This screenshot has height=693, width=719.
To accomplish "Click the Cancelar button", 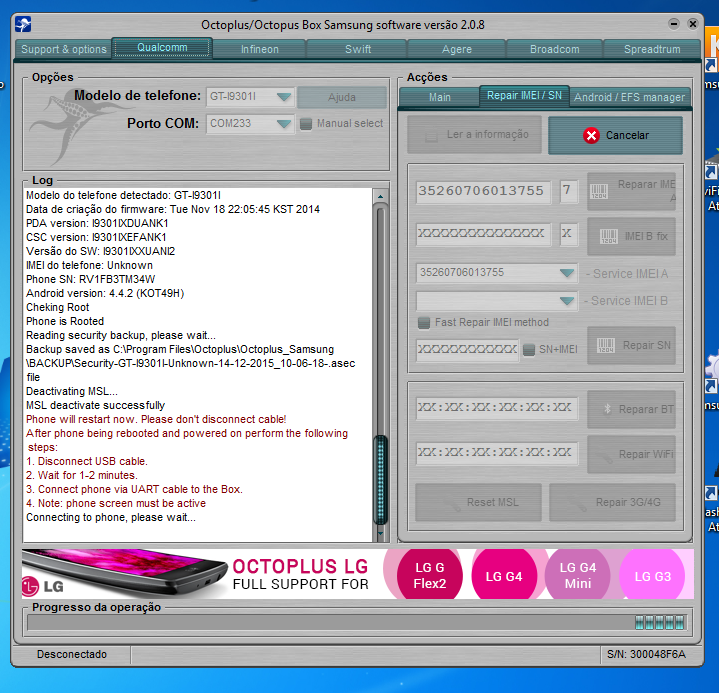I will click(x=615, y=135).
